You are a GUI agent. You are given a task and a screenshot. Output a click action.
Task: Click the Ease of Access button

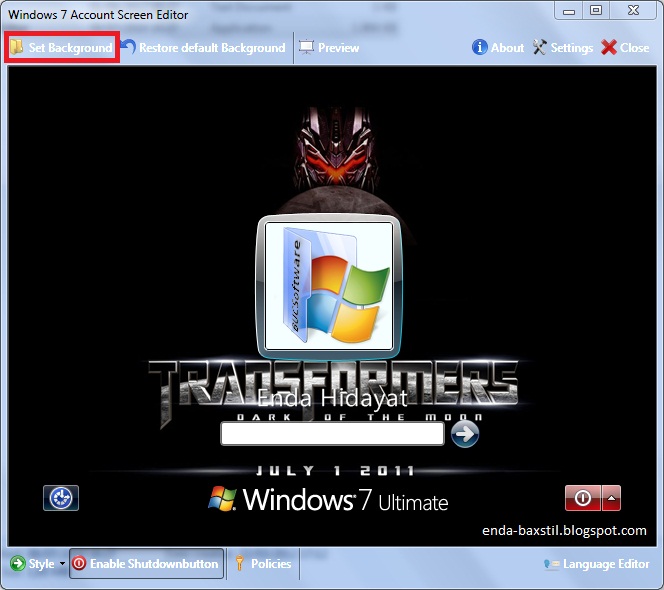click(61, 498)
